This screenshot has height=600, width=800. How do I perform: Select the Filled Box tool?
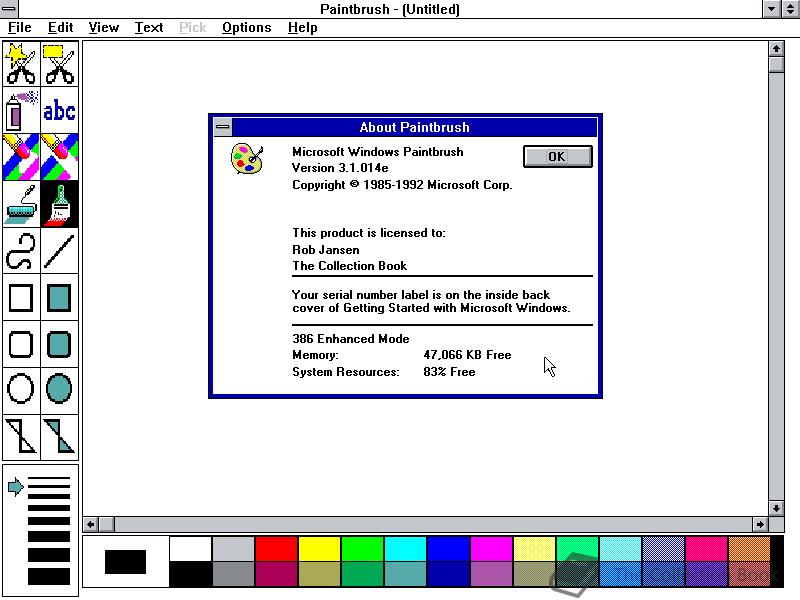60,297
